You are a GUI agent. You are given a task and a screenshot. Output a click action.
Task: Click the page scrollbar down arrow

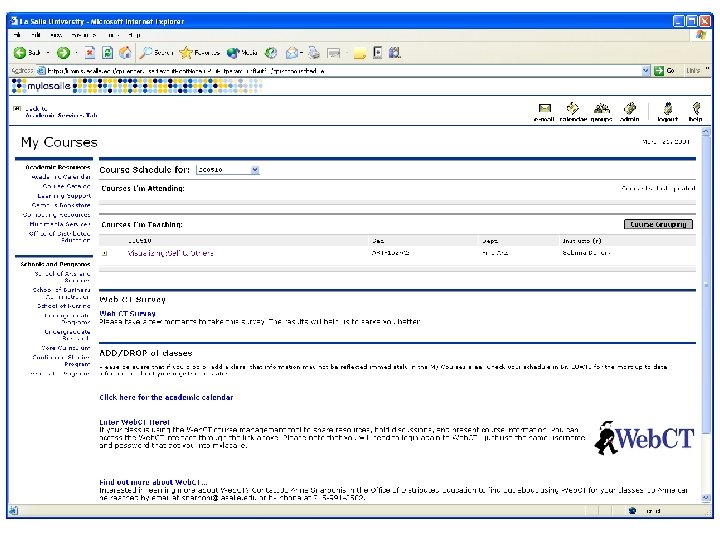click(x=706, y=497)
